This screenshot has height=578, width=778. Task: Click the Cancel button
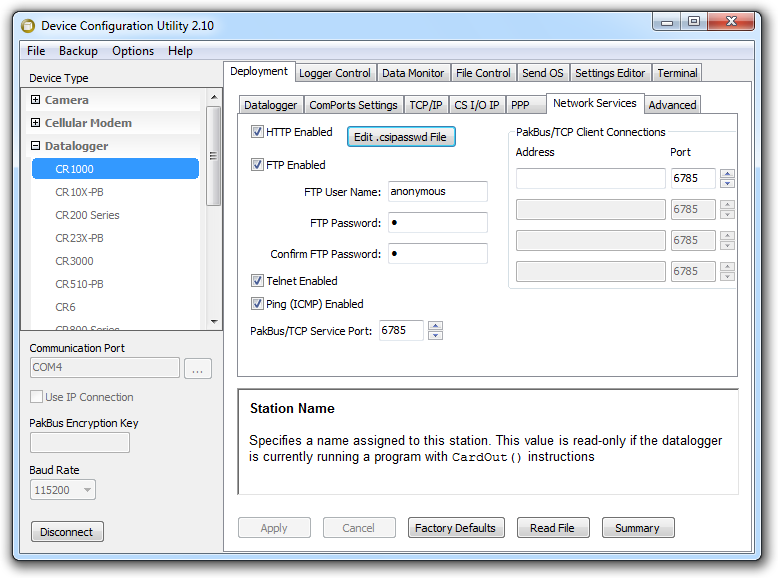[x=359, y=528]
